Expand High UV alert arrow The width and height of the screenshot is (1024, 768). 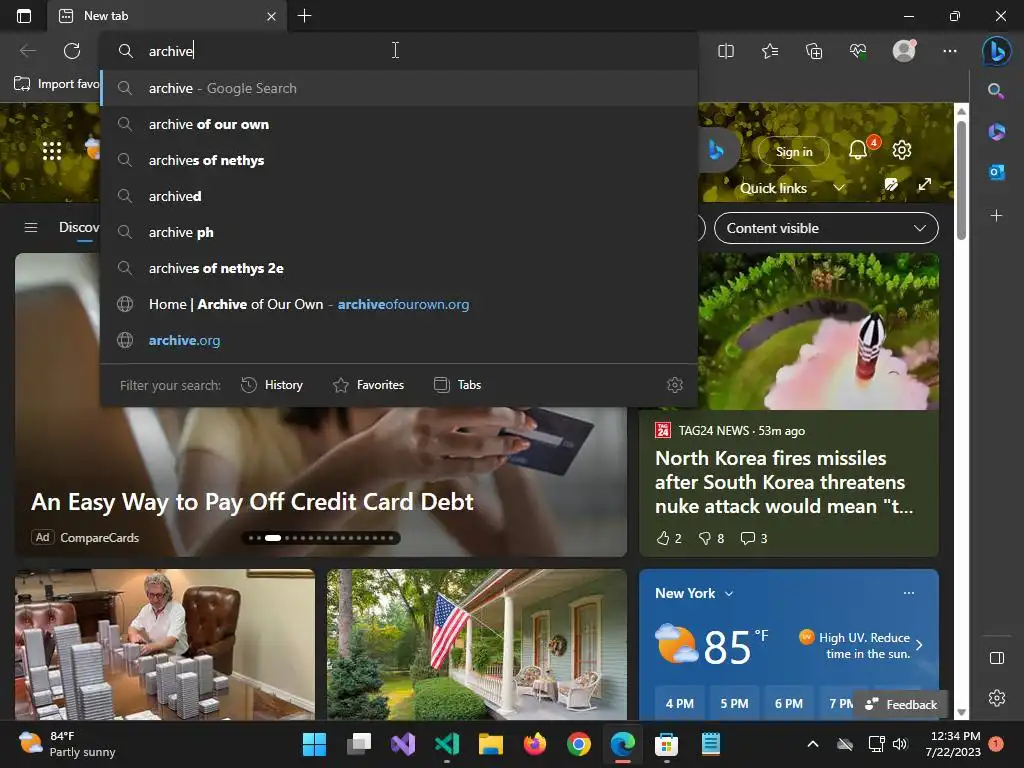[919, 645]
